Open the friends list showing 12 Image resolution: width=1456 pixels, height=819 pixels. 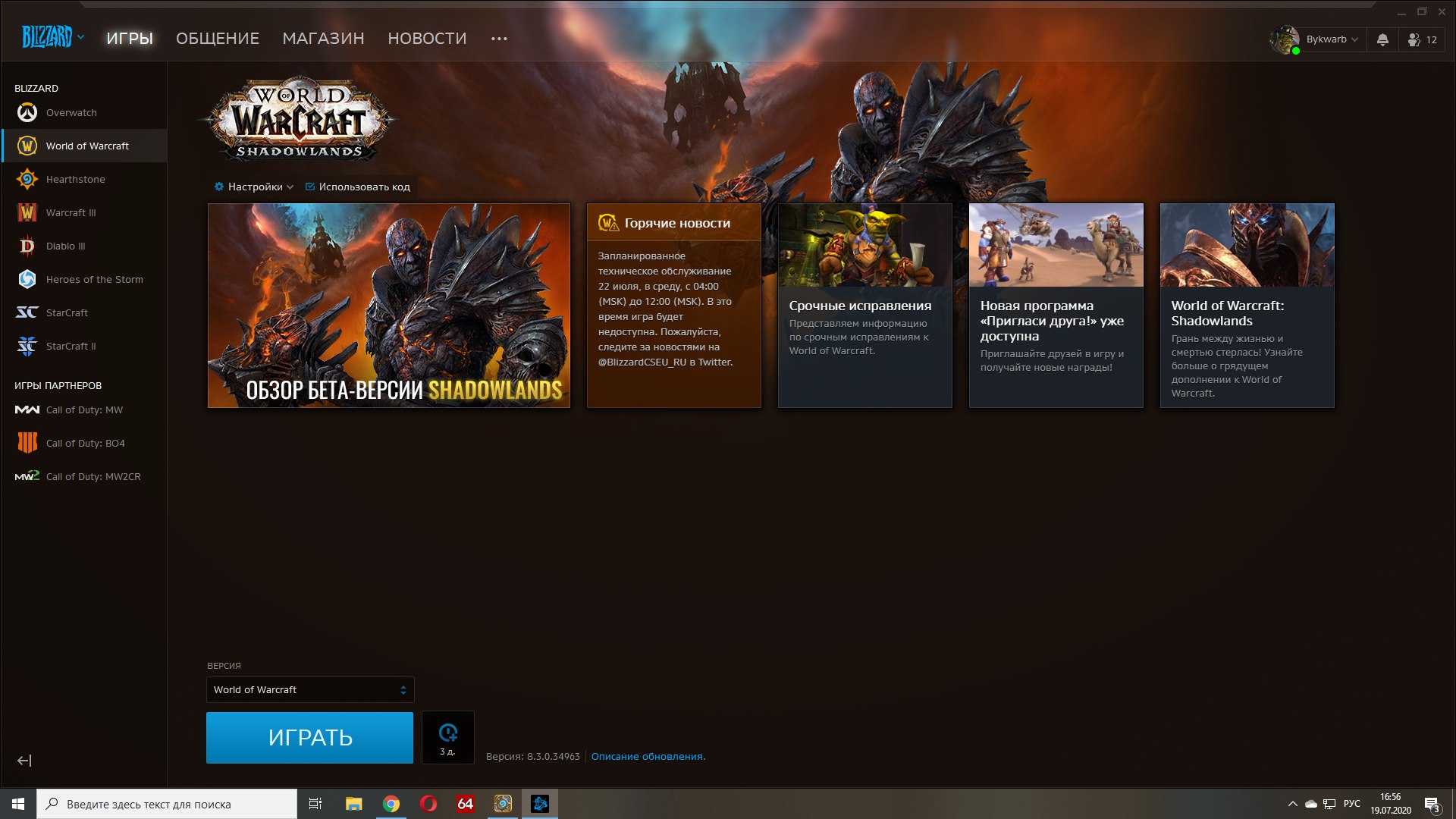click(x=1422, y=39)
